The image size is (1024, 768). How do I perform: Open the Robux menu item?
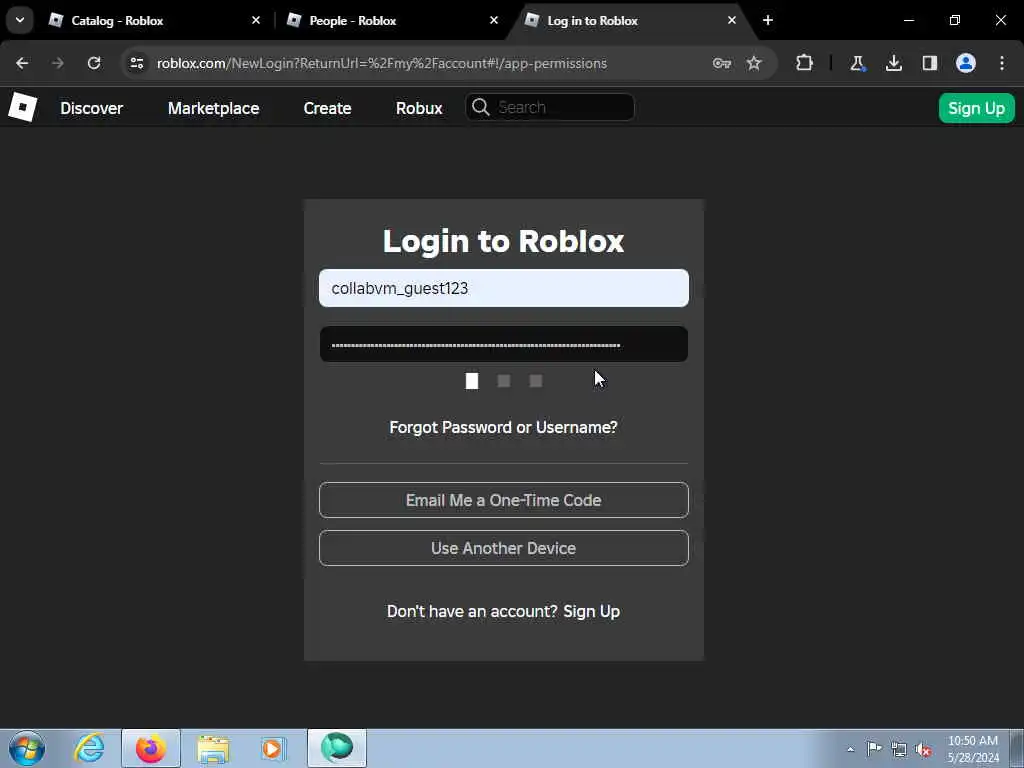(419, 108)
